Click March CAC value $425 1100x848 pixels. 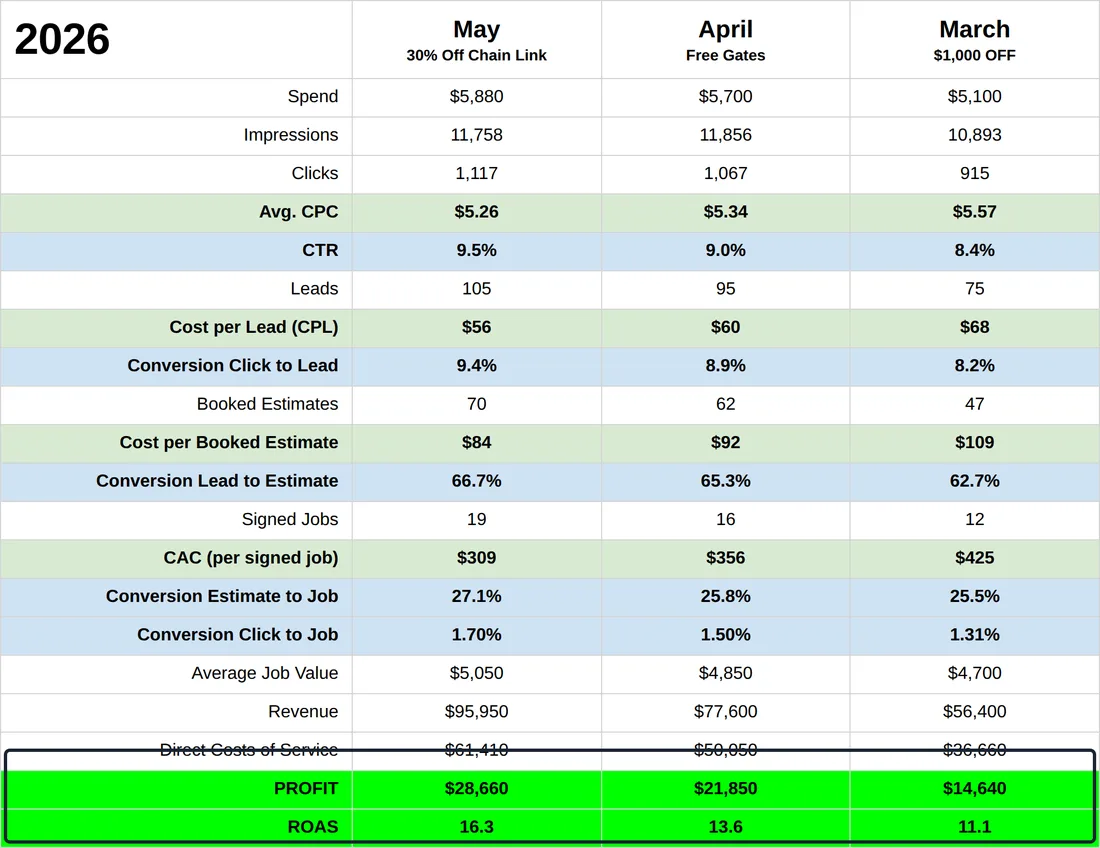(x=974, y=558)
